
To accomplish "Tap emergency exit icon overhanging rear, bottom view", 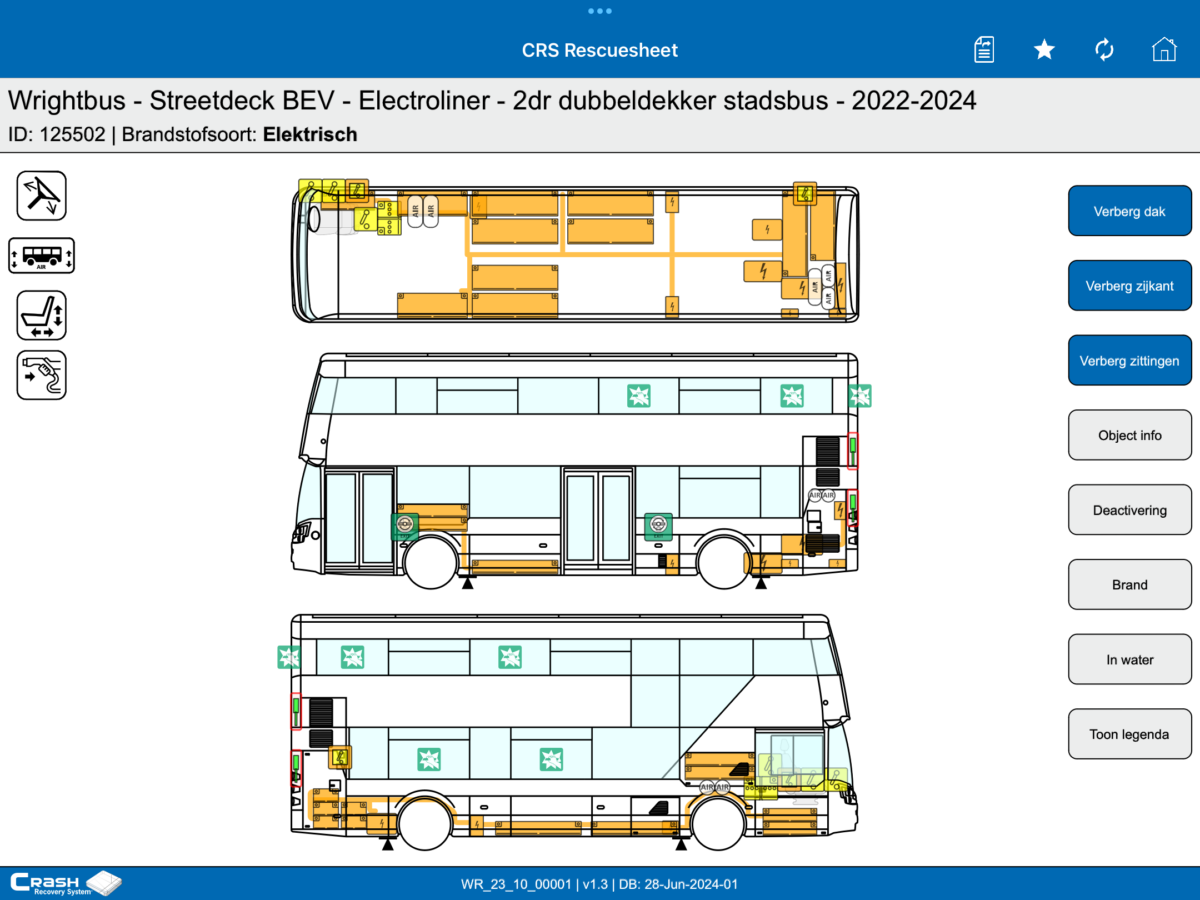I will click(x=289, y=657).
